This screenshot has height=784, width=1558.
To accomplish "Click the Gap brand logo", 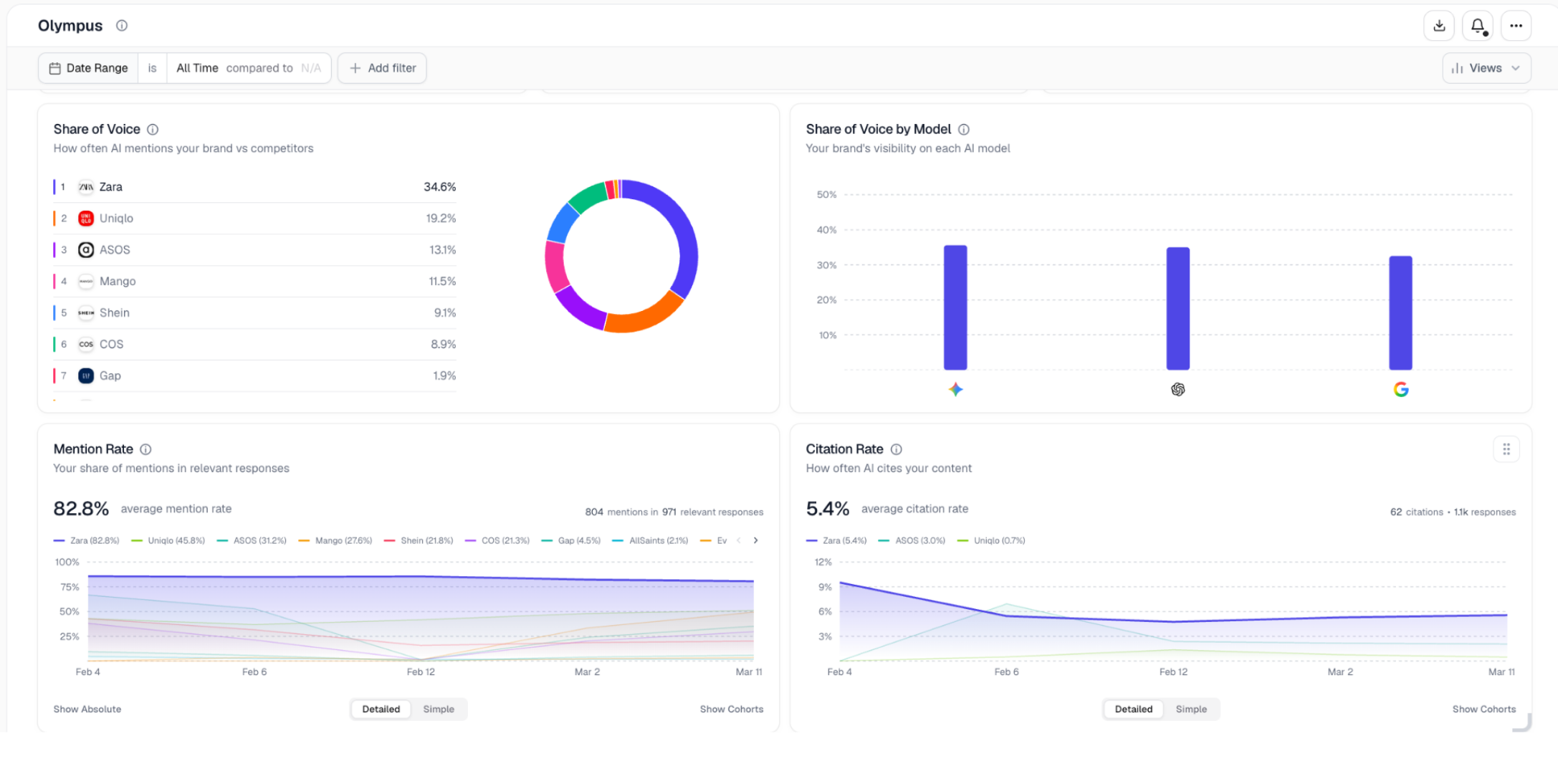I will click(86, 376).
